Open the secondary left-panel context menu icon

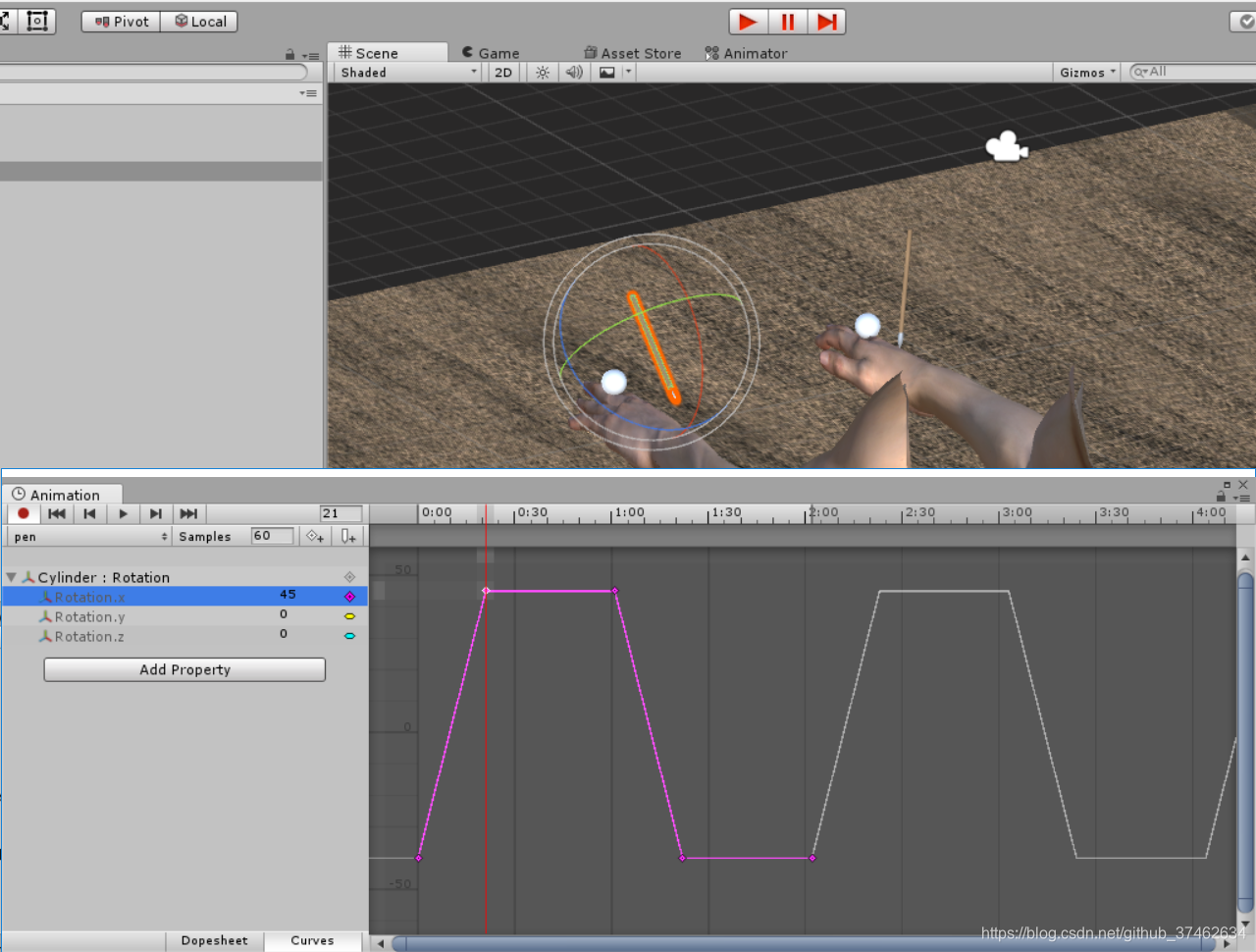click(x=309, y=93)
